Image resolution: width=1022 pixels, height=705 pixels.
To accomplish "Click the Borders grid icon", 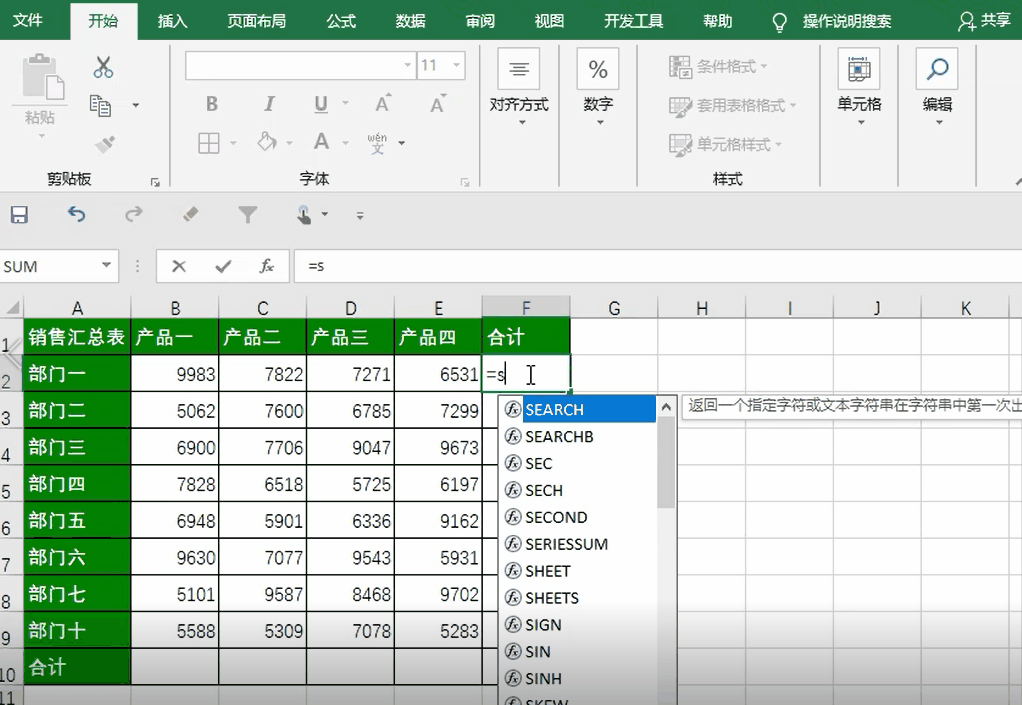I will click(208, 143).
